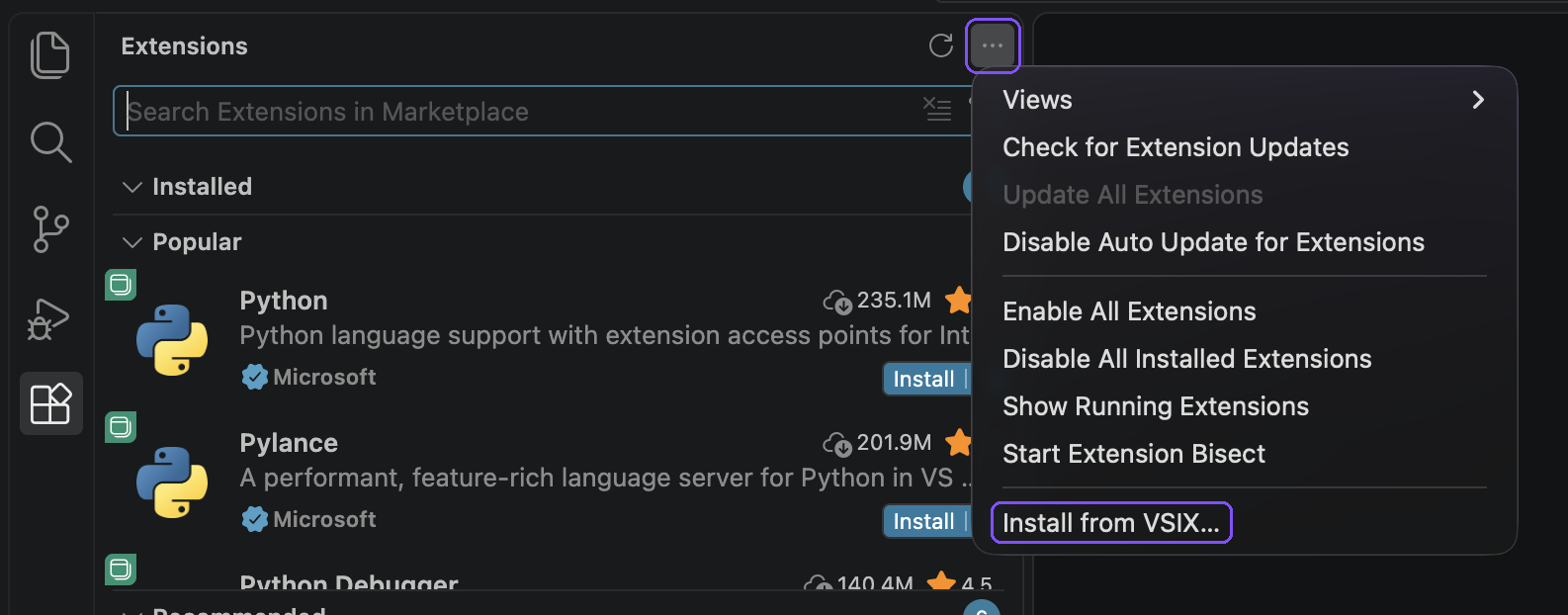The height and width of the screenshot is (615, 1568).
Task: Click the Microsoft verified badge under Pylance
Action: pyautogui.click(x=254, y=519)
